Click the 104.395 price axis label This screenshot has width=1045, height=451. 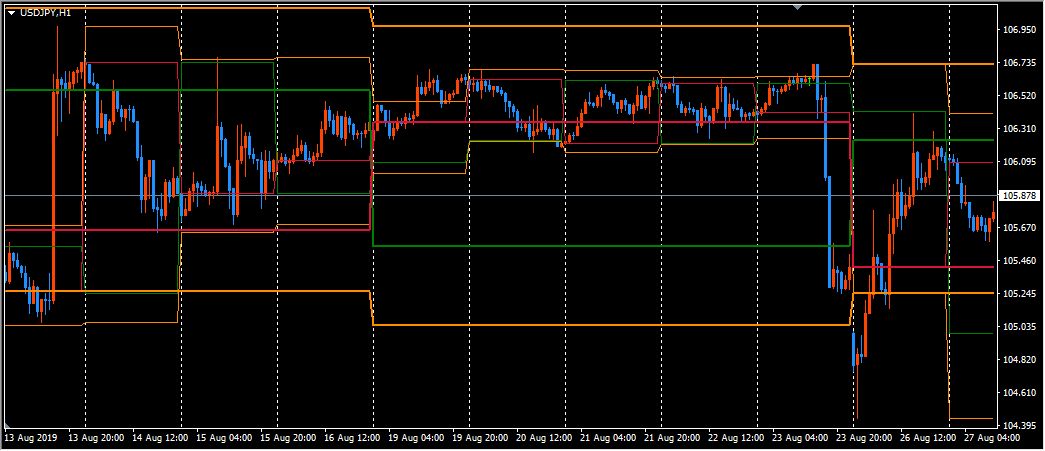click(x=1018, y=426)
